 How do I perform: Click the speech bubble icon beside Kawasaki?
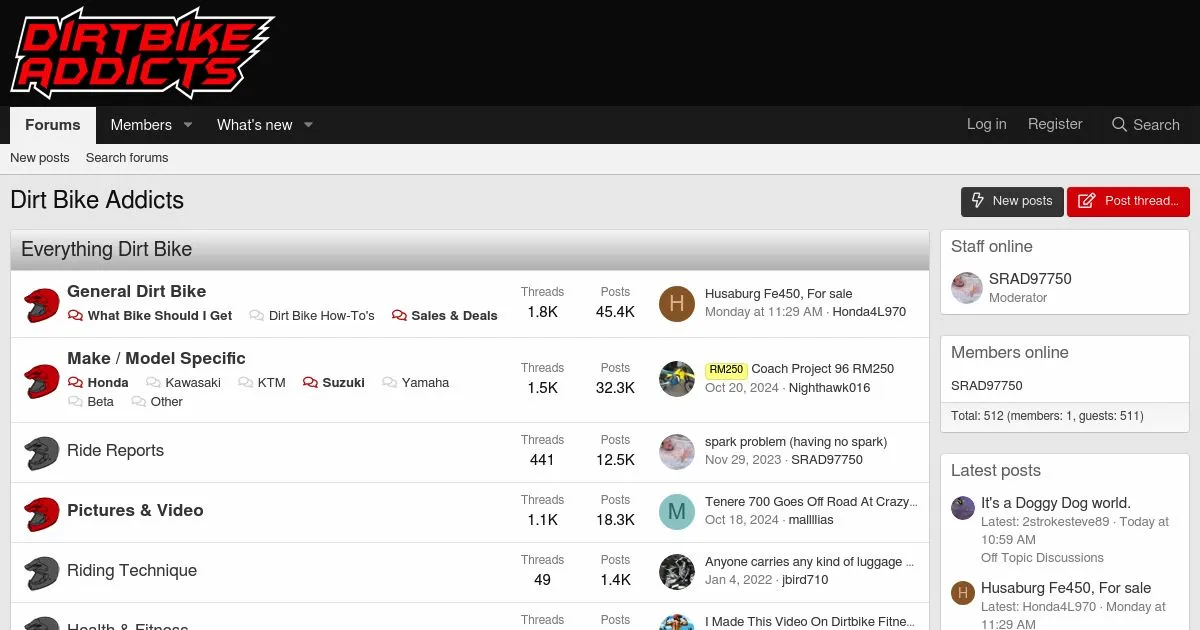[153, 382]
